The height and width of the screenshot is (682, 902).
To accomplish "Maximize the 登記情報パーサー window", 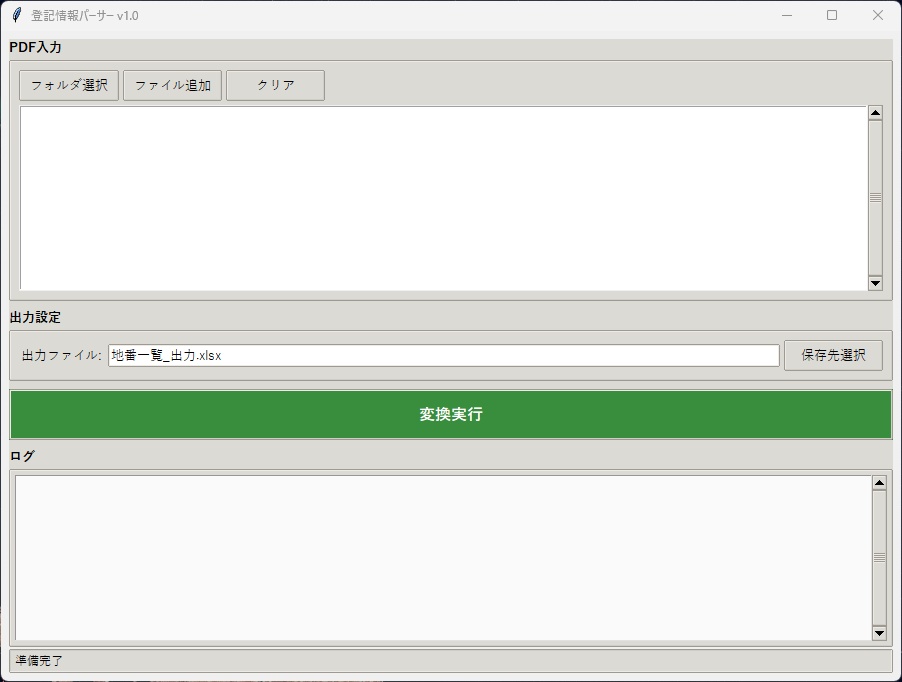I will pyautogui.click(x=832, y=15).
